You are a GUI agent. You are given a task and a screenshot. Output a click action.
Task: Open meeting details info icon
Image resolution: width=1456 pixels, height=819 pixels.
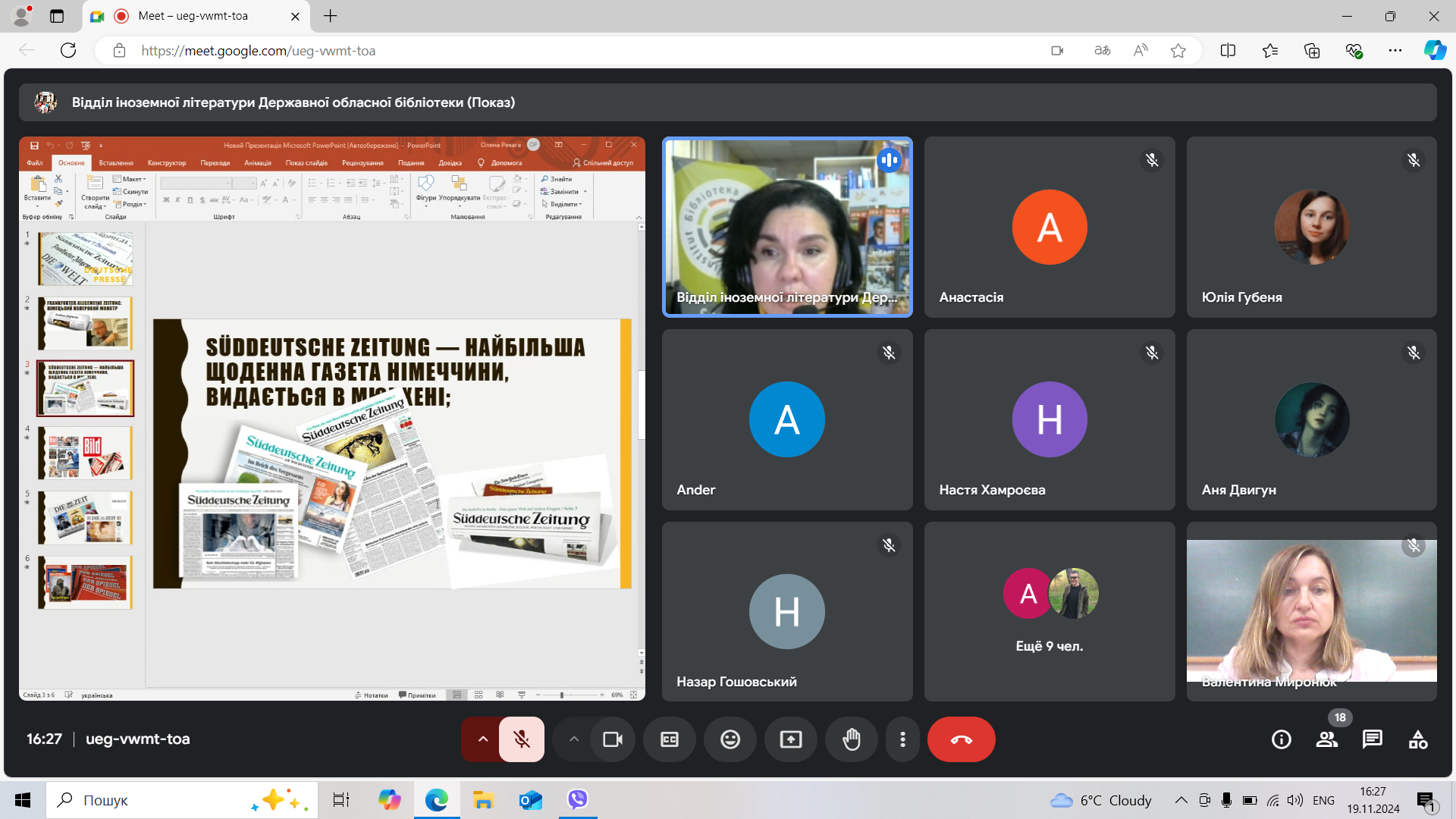[1282, 739]
